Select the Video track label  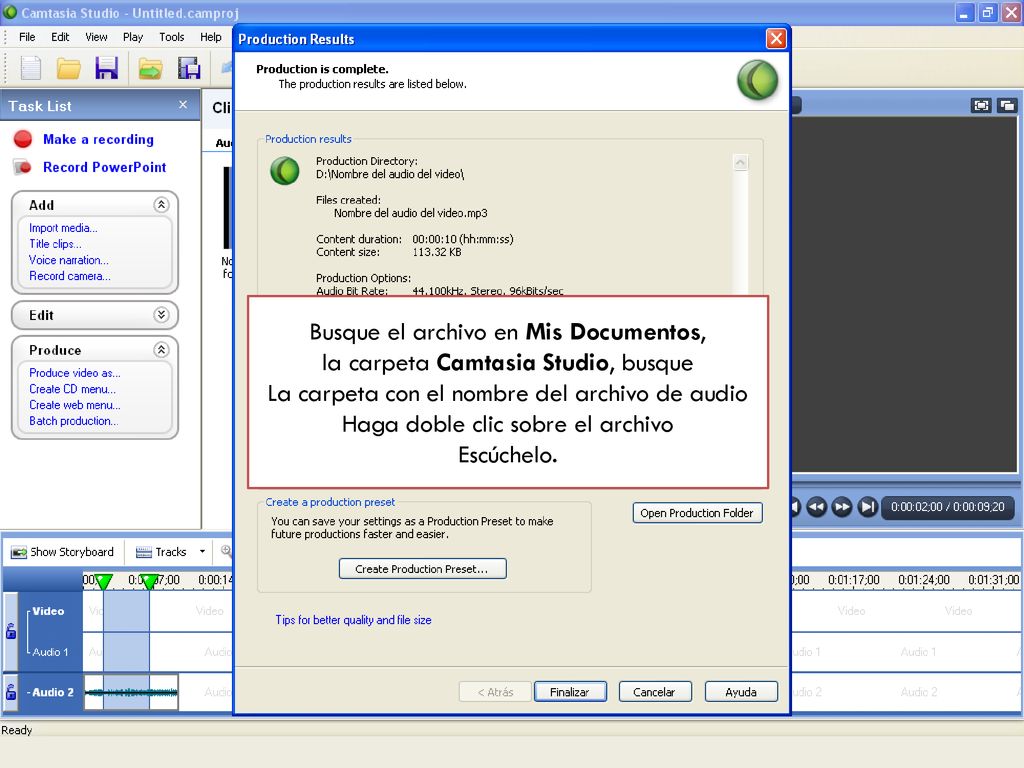coord(48,611)
